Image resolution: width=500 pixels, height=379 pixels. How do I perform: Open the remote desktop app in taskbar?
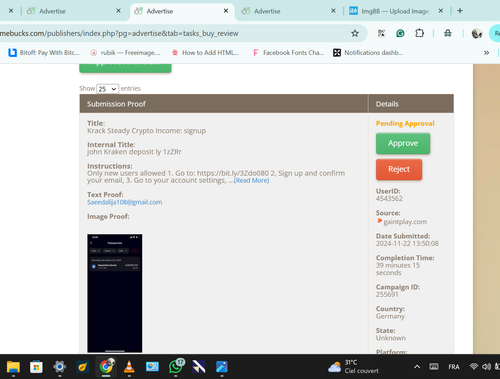coord(152,367)
